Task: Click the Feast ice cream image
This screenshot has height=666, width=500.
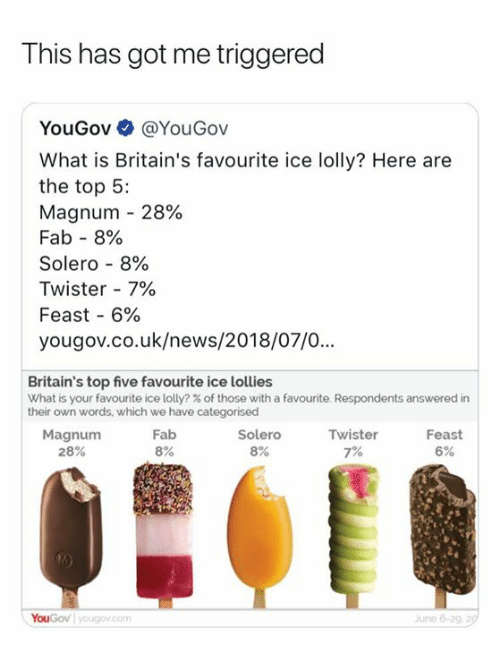Action: [x=444, y=536]
